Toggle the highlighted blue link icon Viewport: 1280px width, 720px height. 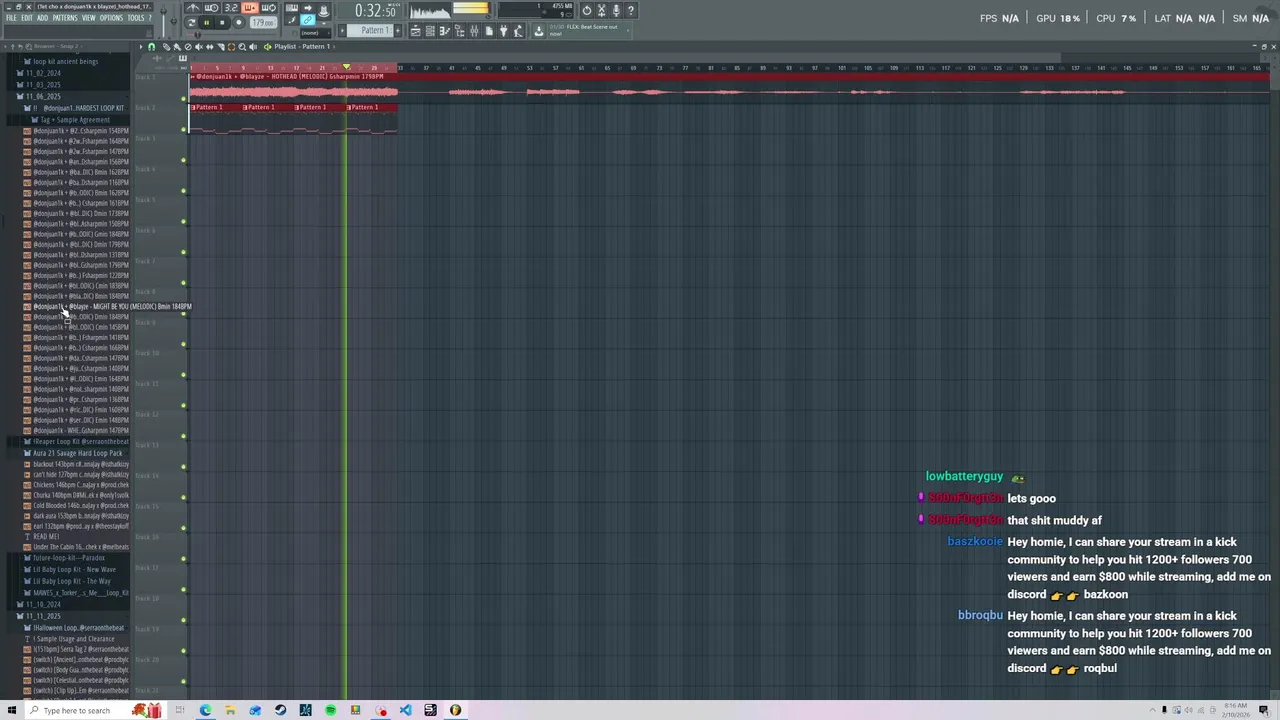point(307,19)
